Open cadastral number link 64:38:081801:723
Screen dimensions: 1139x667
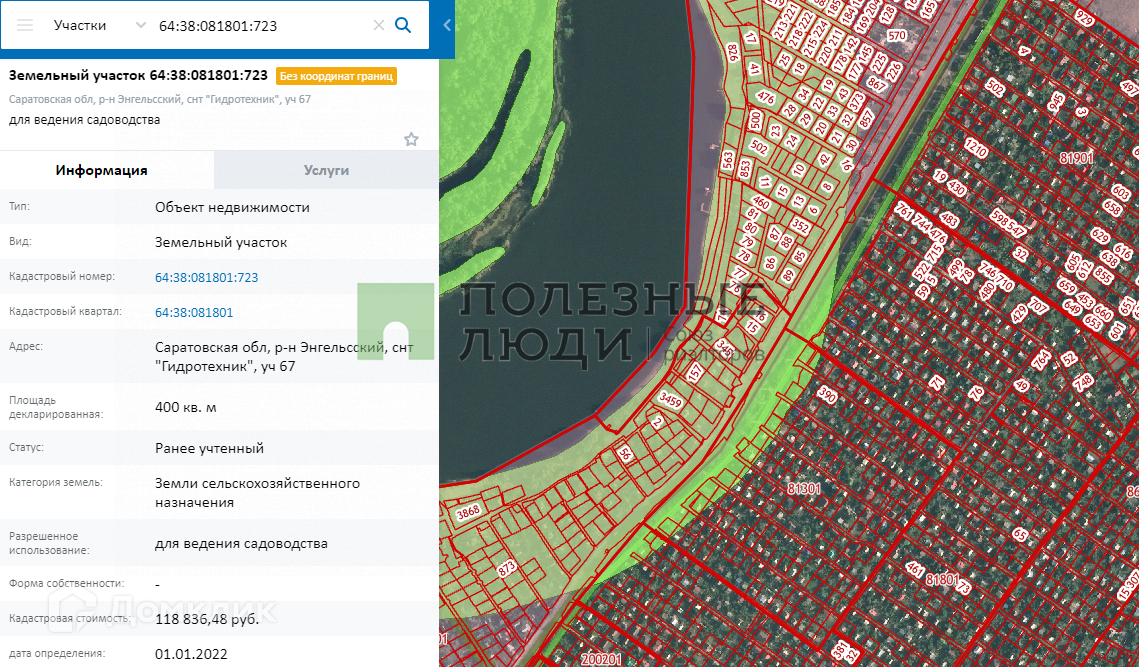click(206, 278)
